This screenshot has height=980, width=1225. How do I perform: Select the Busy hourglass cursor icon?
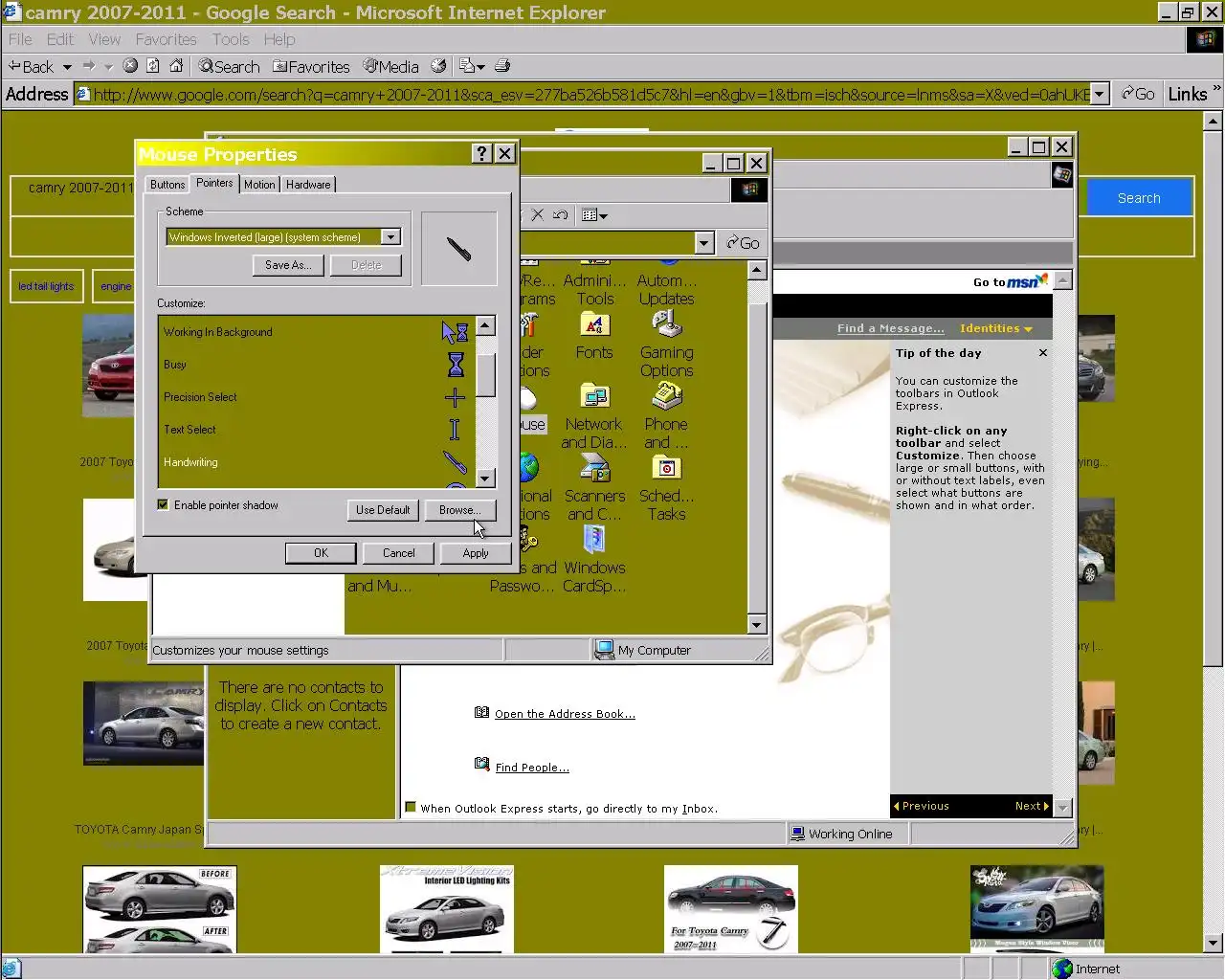pyautogui.click(x=456, y=365)
